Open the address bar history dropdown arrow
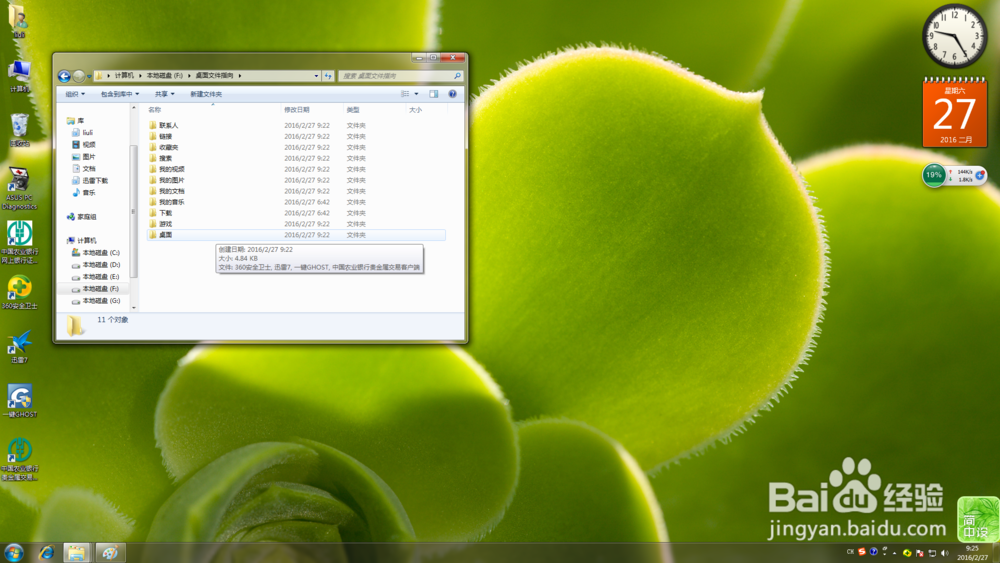Screen dimensions: 1000x563 [x=316, y=76]
